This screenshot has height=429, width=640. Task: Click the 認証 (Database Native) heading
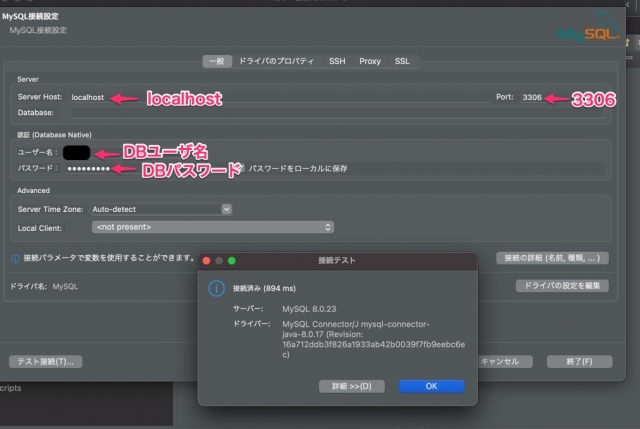pyautogui.click(x=54, y=135)
